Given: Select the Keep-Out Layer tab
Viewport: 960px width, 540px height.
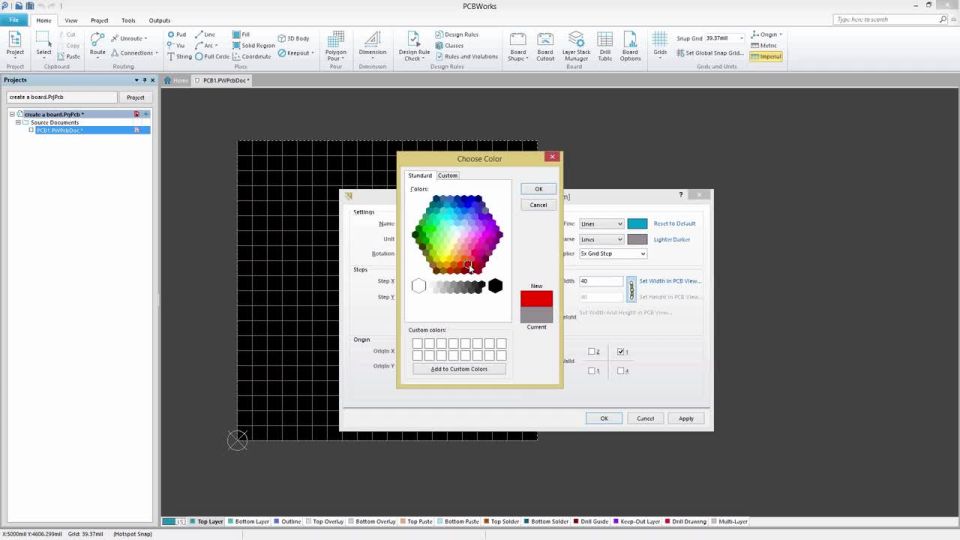Looking at the screenshot, I should pyautogui.click(x=637, y=522).
